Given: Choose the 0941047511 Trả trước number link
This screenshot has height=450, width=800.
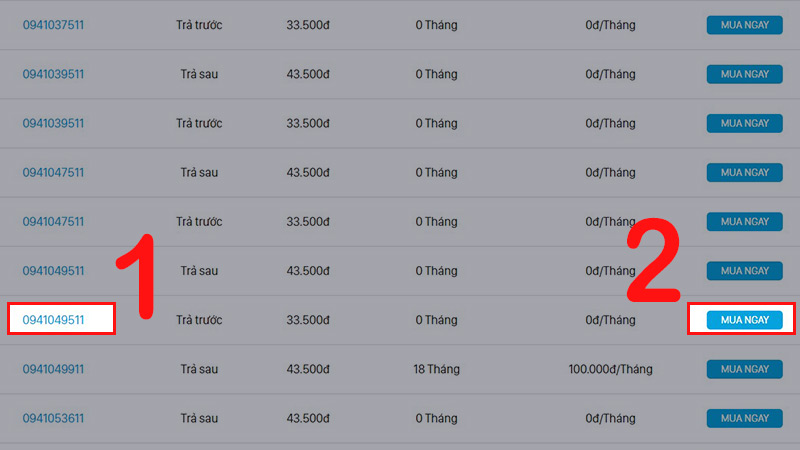Looking at the screenshot, I should pos(53,221).
